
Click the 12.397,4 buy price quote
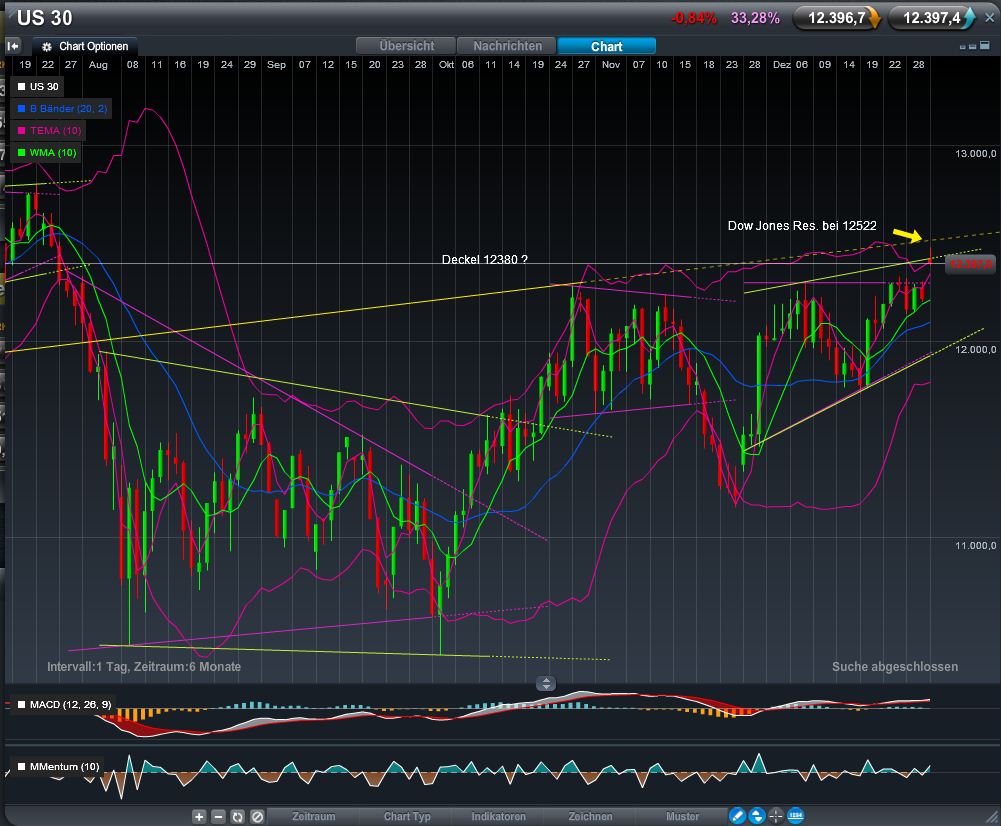coord(933,16)
